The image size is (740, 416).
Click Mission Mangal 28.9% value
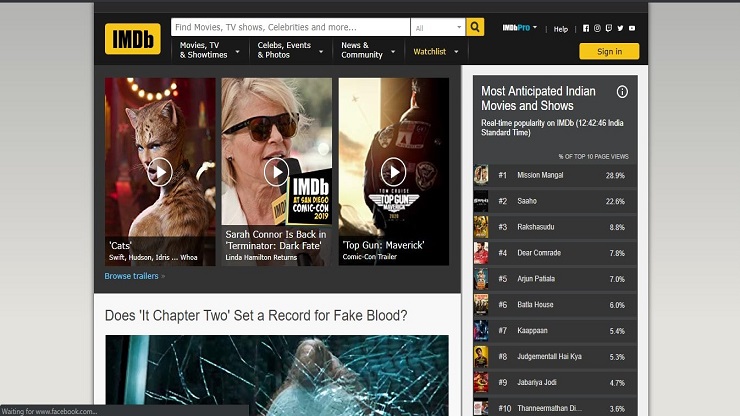(615, 176)
